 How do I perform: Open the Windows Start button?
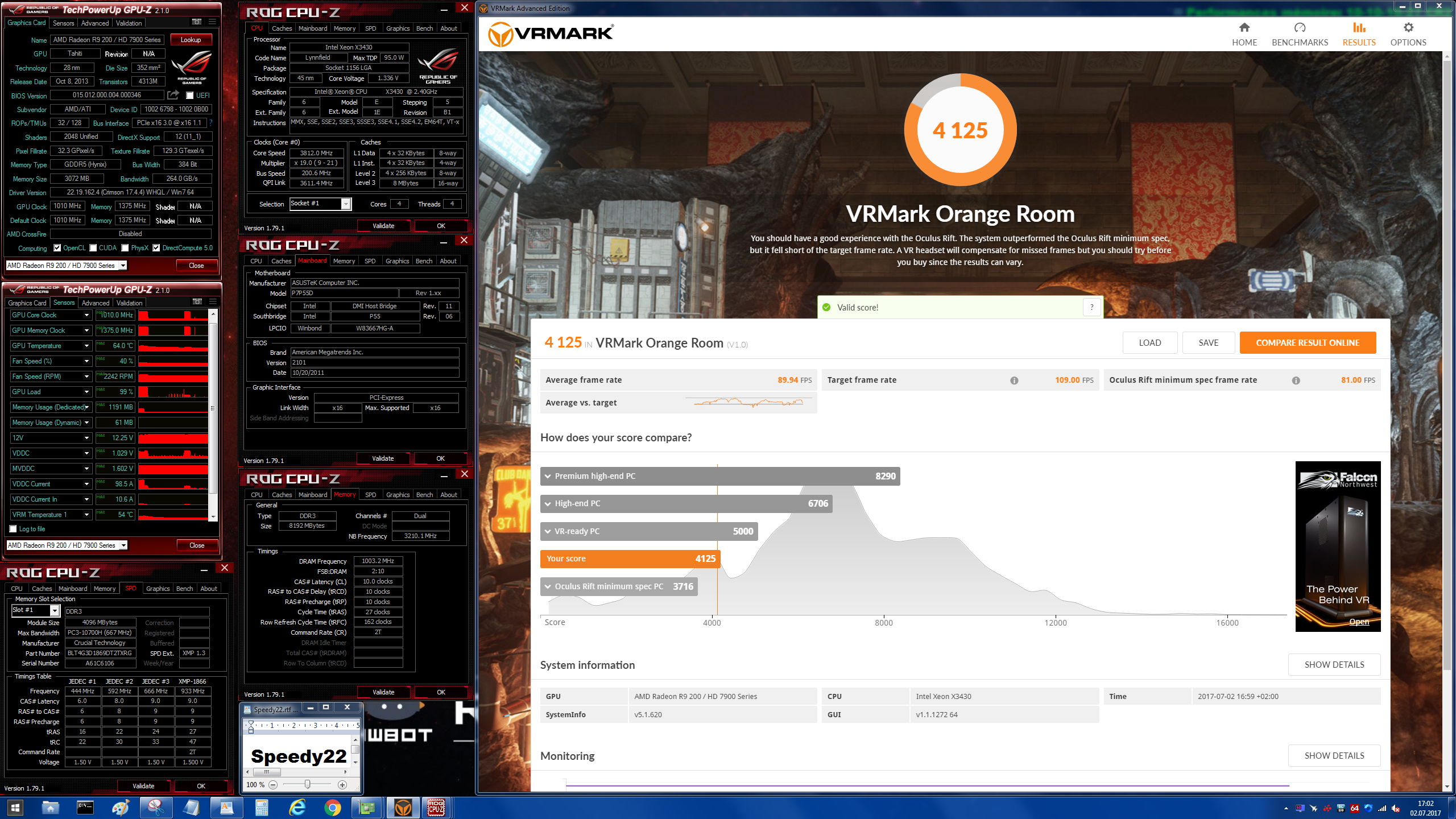[15, 808]
